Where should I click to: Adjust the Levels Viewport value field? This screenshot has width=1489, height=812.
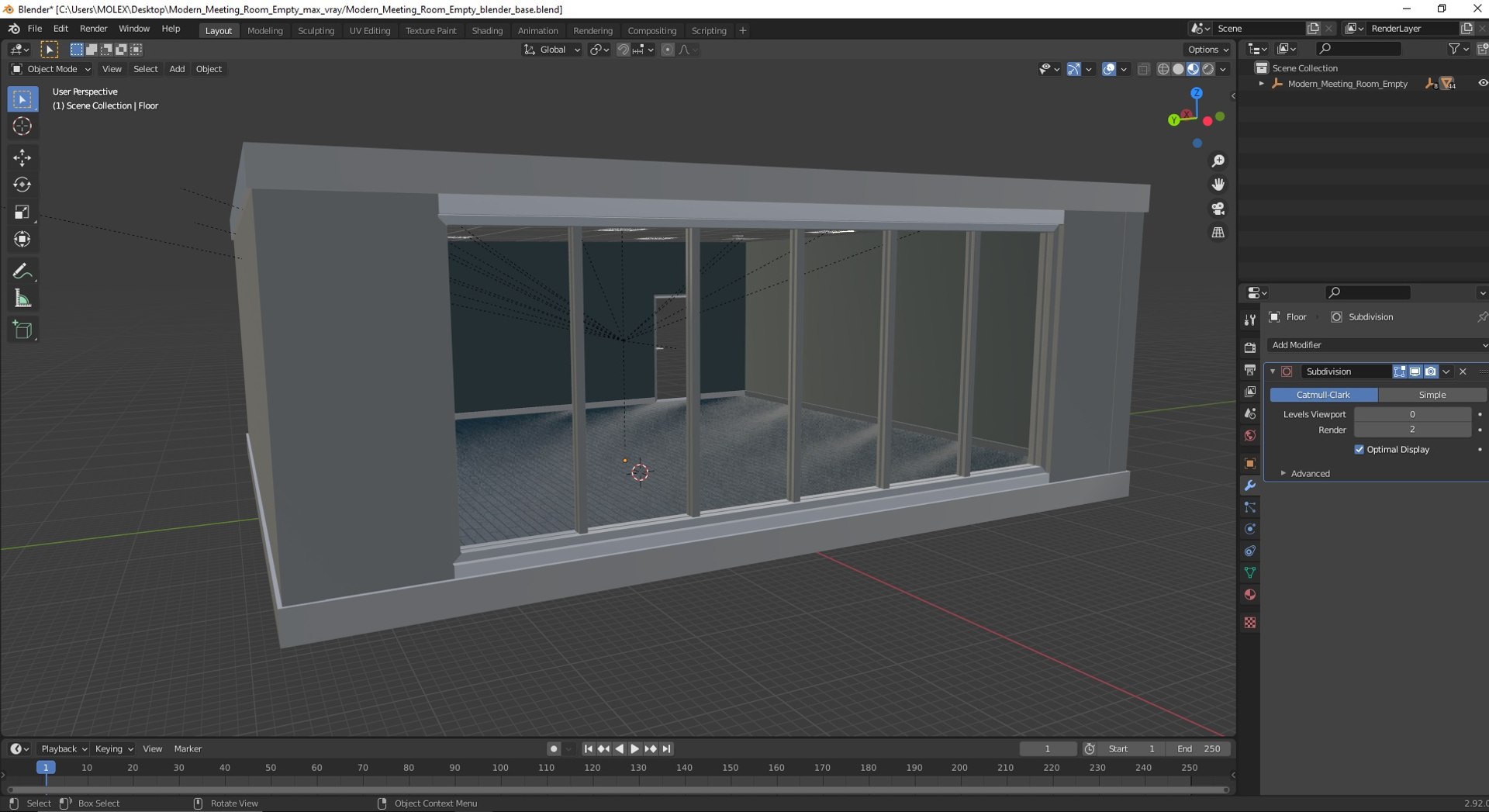pos(1412,414)
